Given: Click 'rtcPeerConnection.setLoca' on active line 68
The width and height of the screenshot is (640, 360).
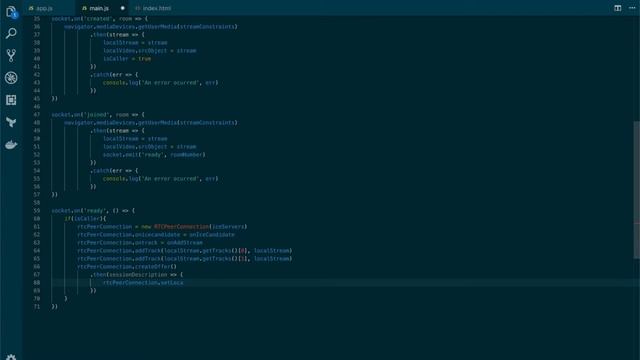Looking at the screenshot, I should 143,282.
